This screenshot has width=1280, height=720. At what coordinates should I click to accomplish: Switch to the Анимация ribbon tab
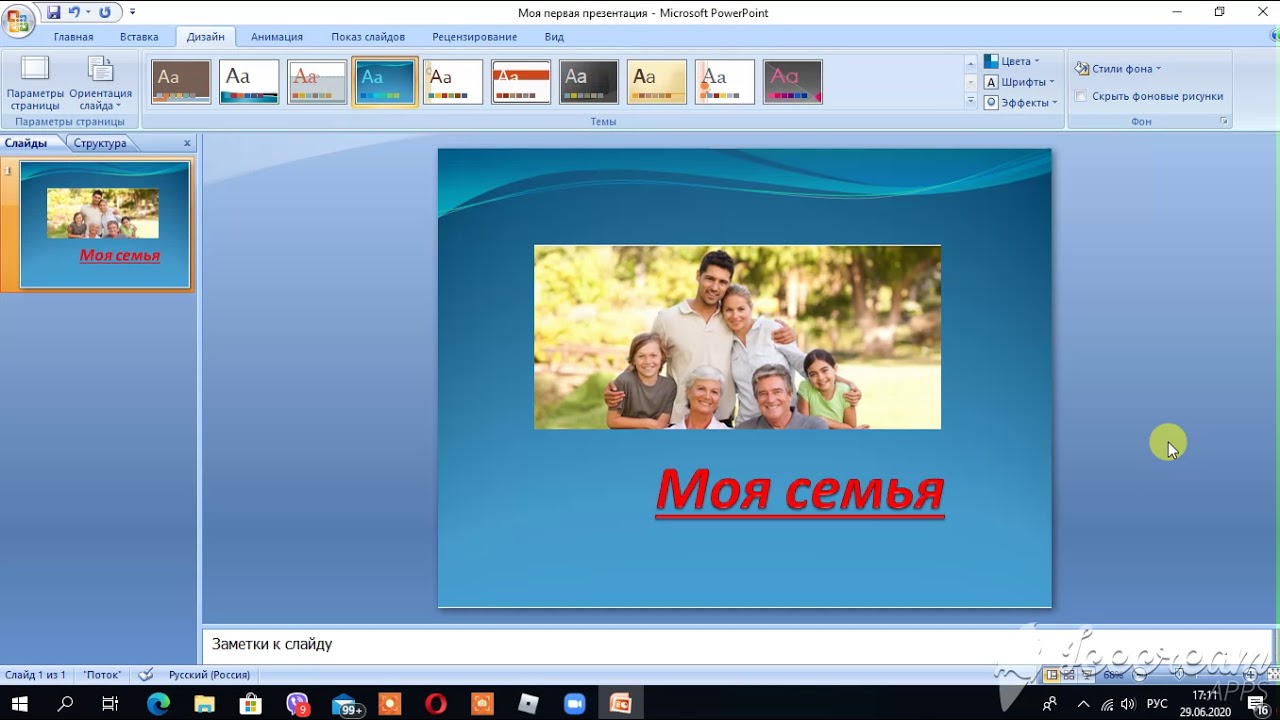tap(277, 37)
